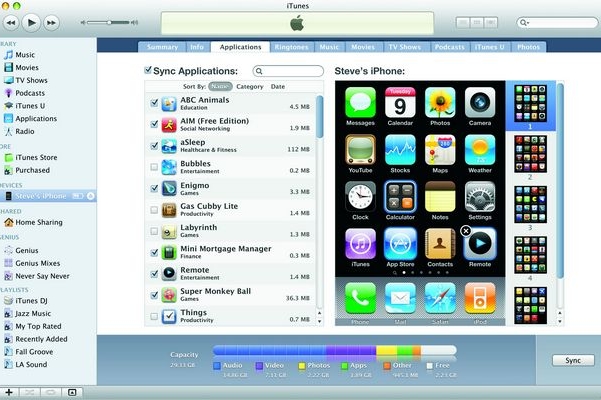Select the Settings gear app icon
Screen dimensions: 601x400
tap(480, 197)
